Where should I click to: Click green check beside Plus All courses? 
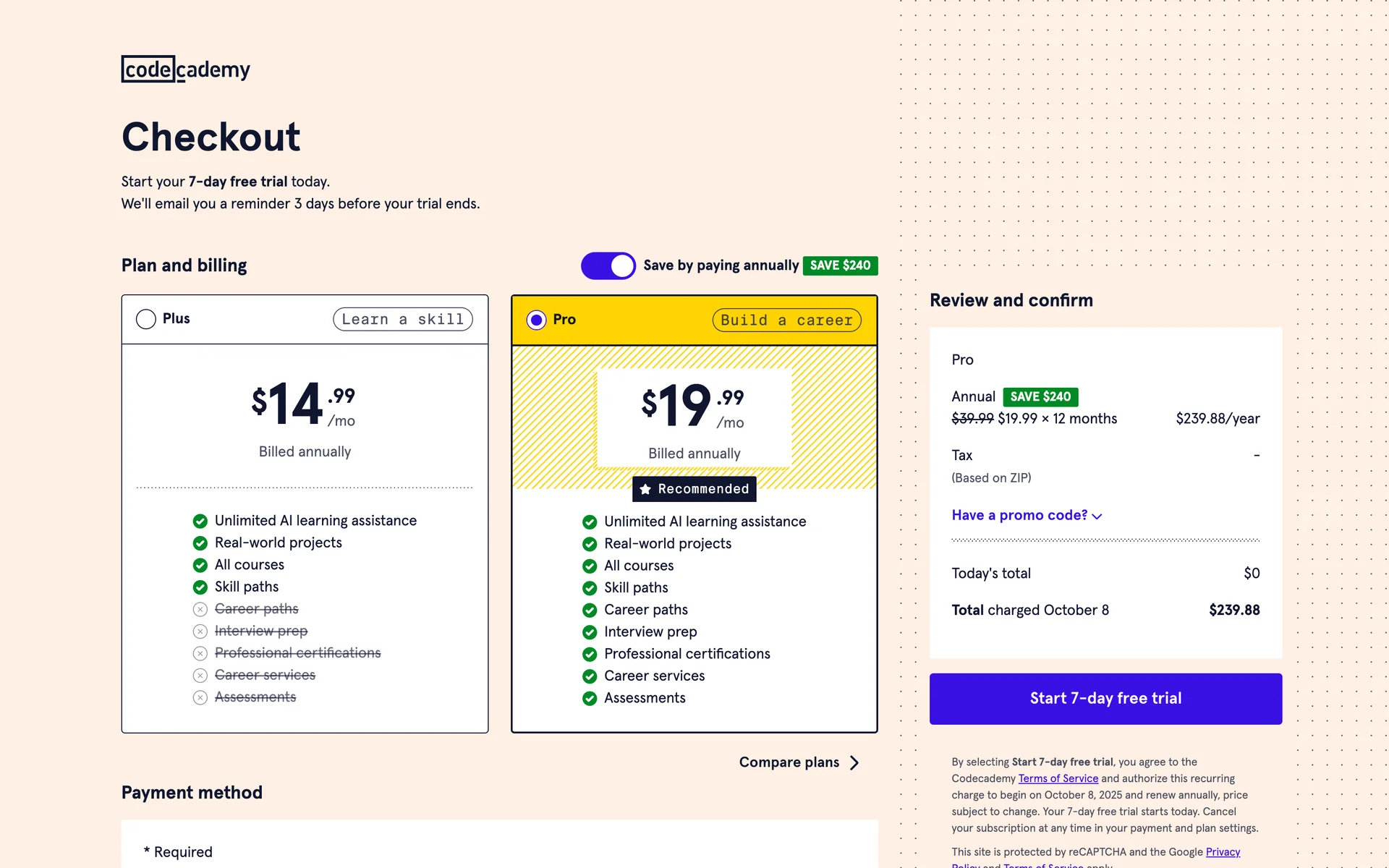[x=200, y=565]
